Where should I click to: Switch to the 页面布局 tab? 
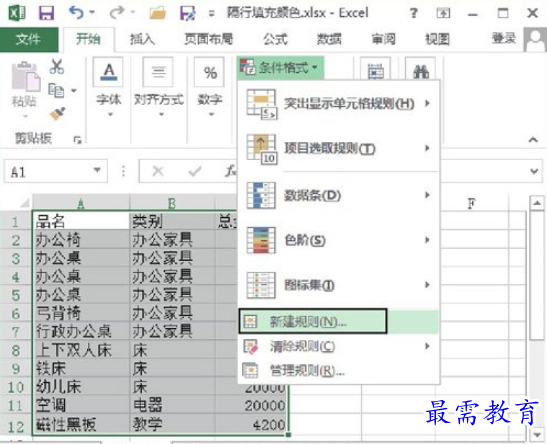208,39
